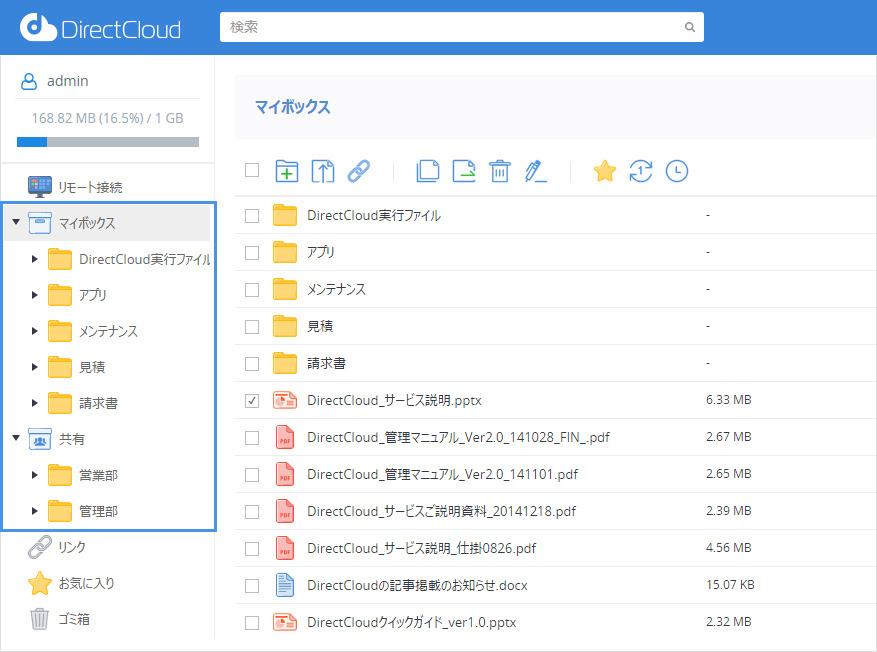Expand the メンテナンス folder in sidebar tree
877x652 pixels.
[34, 331]
